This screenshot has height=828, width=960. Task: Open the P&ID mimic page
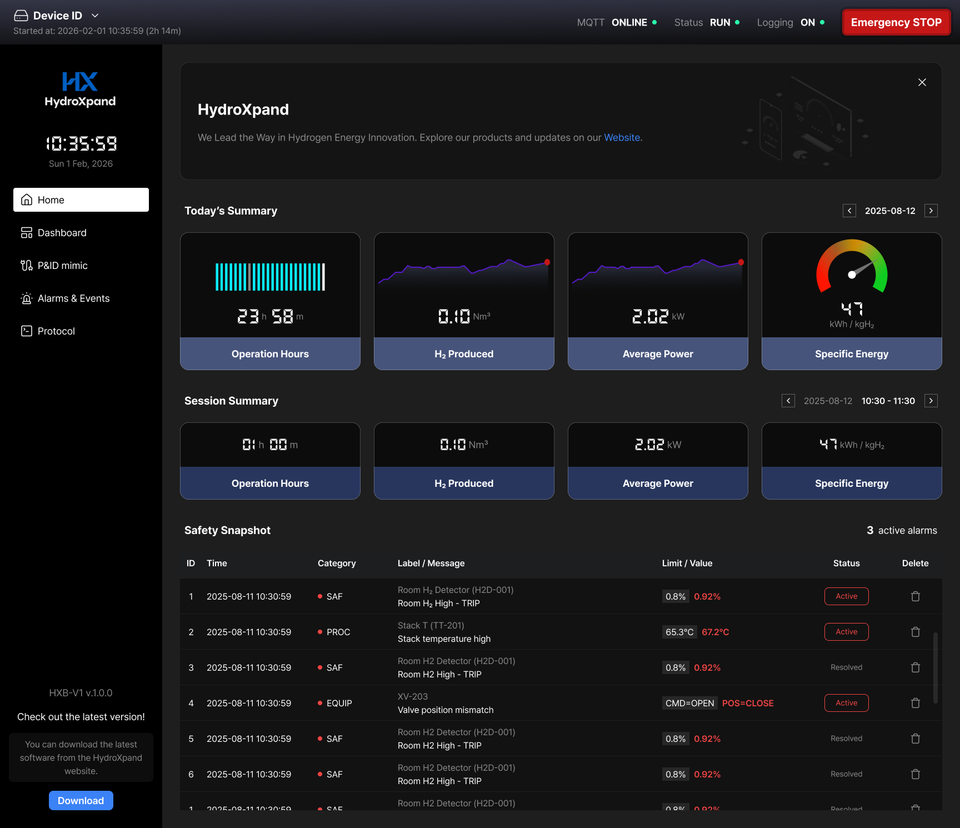(62, 266)
